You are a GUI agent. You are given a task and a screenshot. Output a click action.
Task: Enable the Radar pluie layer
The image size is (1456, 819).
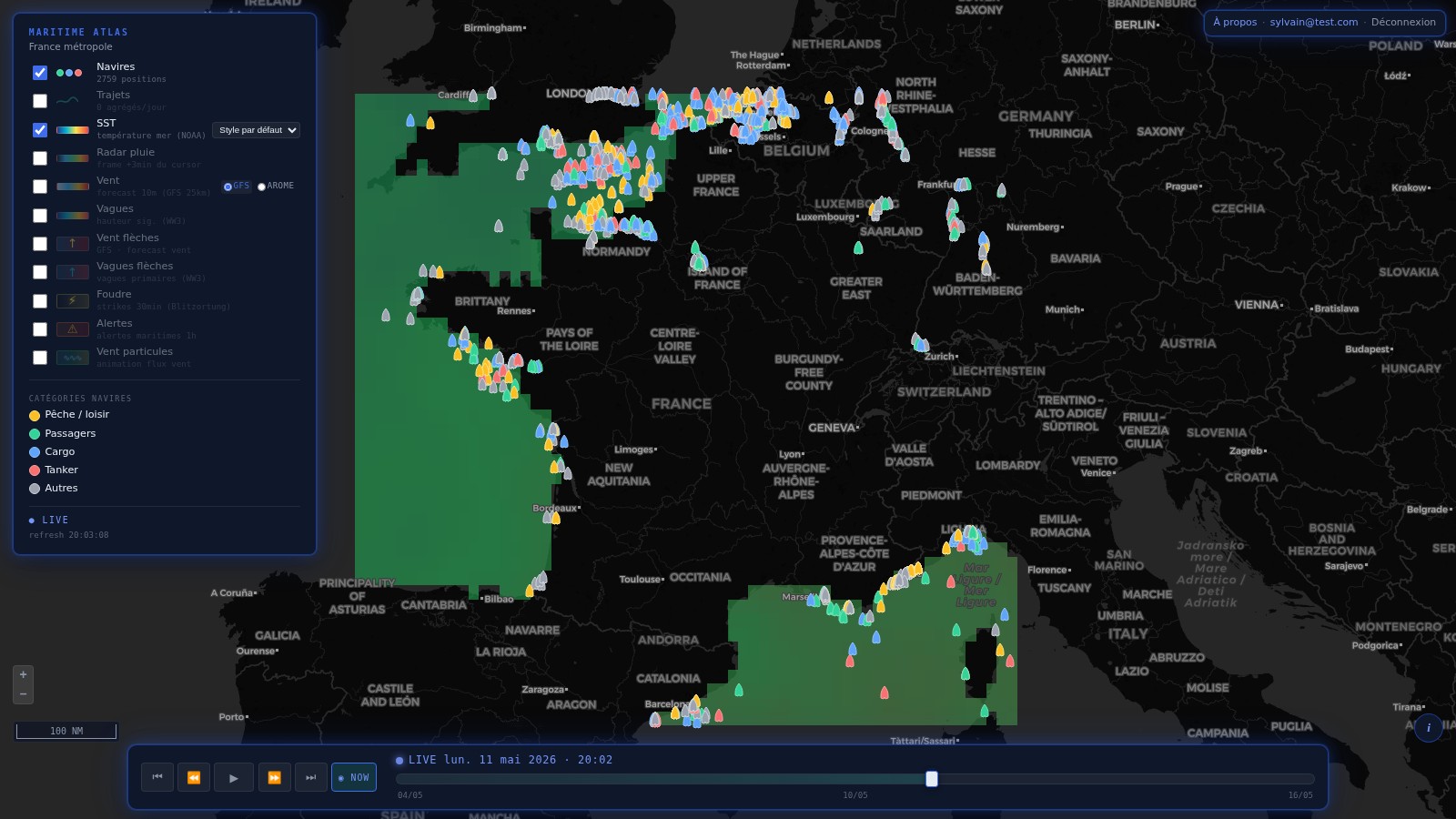[x=40, y=158]
